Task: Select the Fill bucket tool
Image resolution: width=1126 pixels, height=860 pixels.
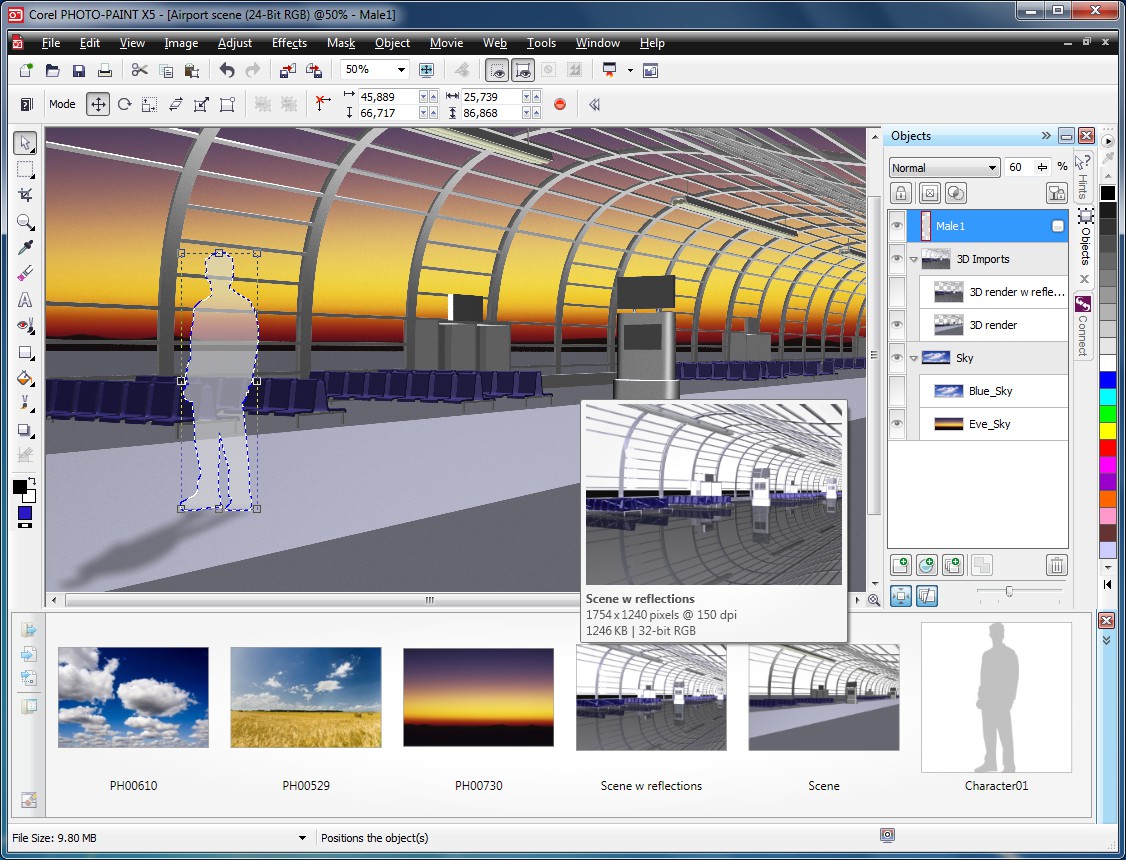Action: pyautogui.click(x=26, y=378)
